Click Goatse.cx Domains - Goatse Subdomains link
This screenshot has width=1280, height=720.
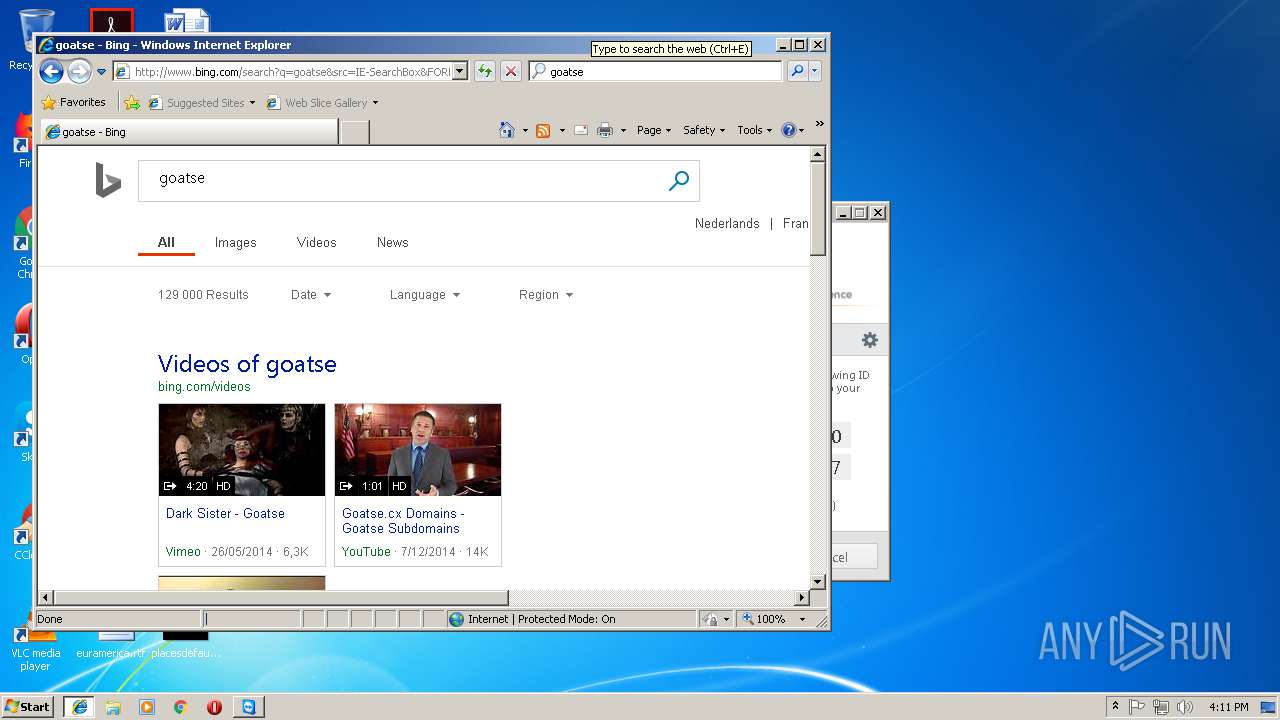tap(403, 521)
